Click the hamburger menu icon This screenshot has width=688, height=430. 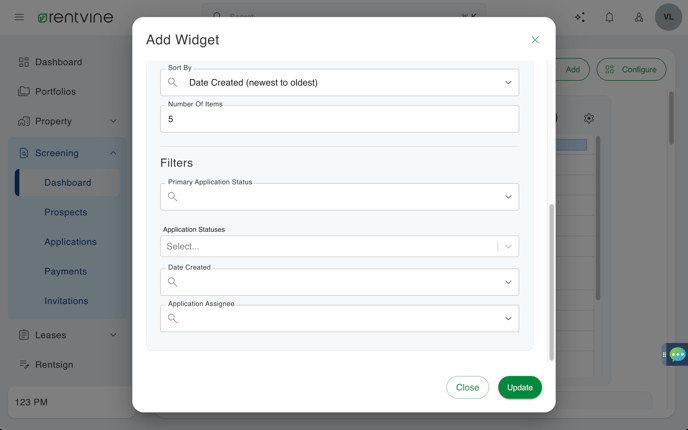(19, 17)
